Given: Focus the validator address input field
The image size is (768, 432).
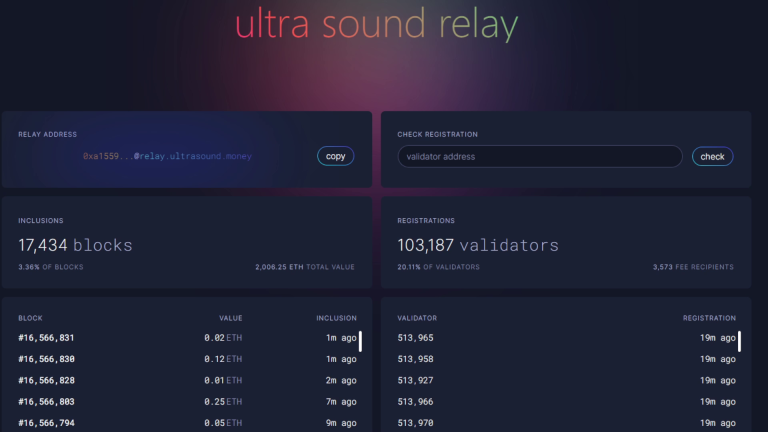Looking at the screenshot, I should point(540,157).
